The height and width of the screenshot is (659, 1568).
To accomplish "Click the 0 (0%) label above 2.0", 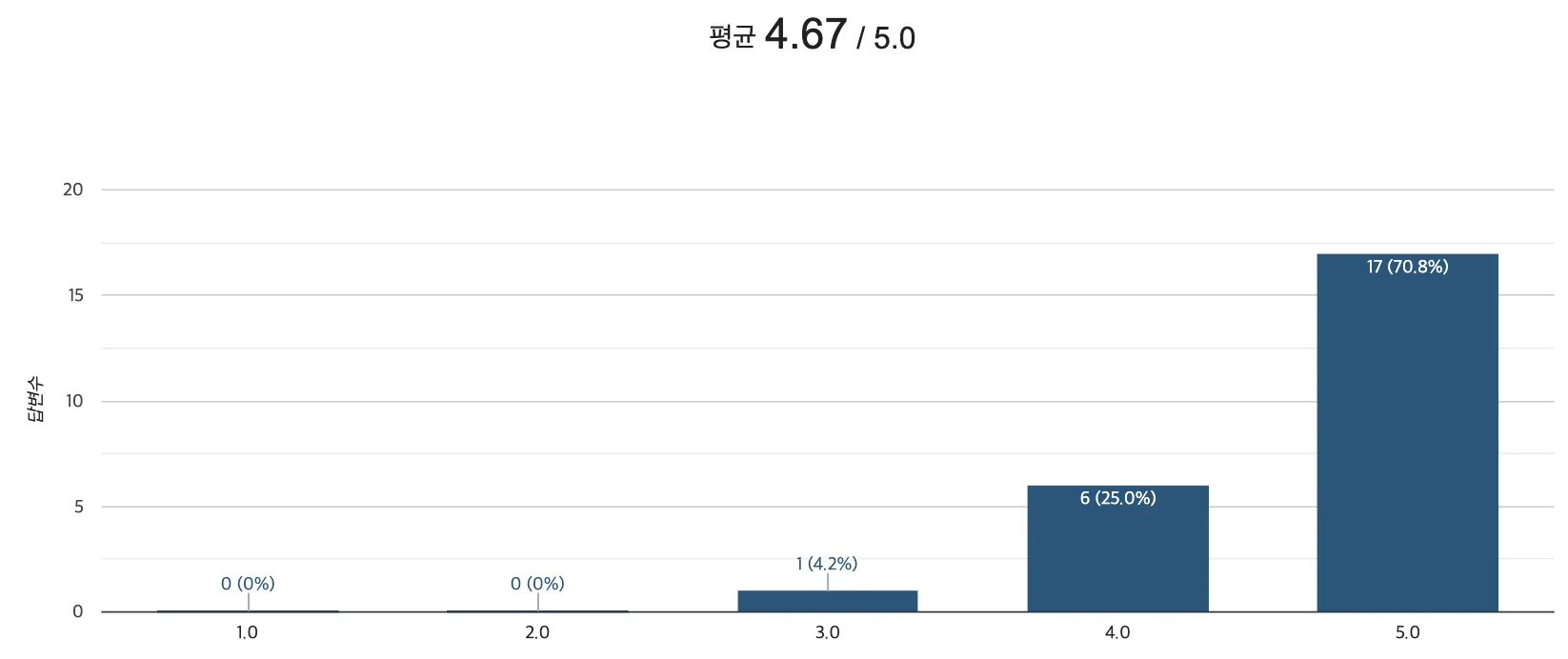I will 537,584.
